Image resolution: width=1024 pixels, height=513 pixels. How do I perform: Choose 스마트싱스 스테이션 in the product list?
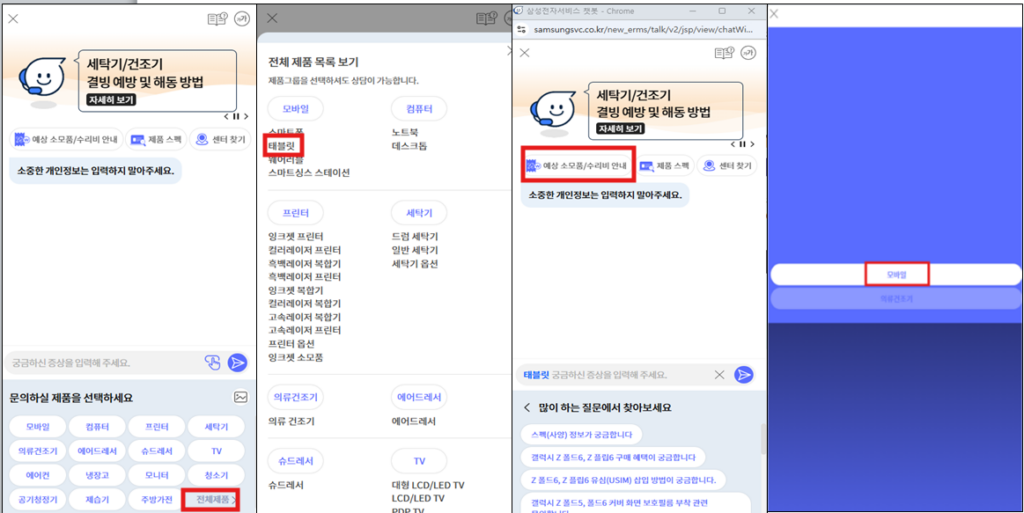(x=309, y=173)
